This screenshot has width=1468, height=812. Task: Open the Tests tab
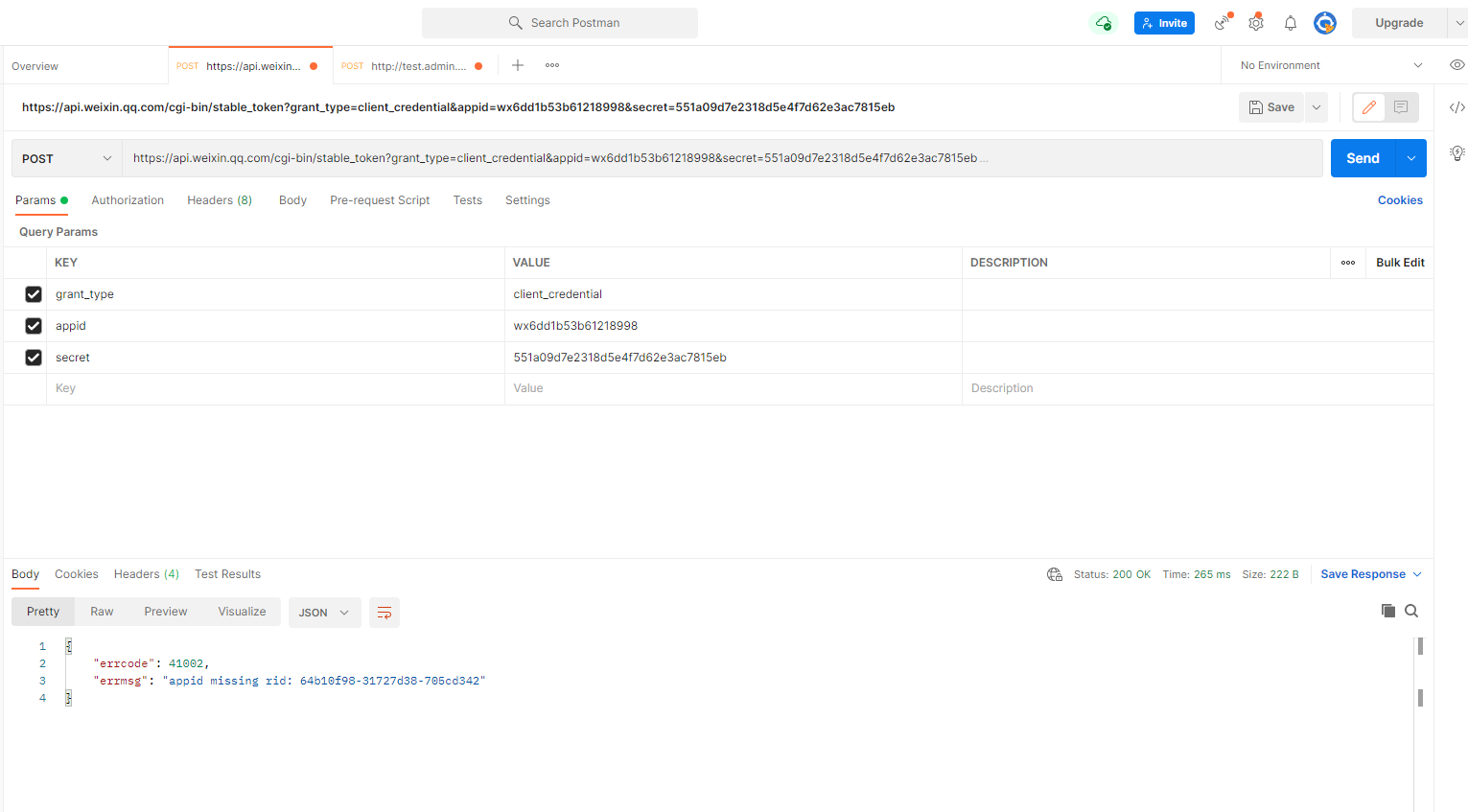click(468, 200)
